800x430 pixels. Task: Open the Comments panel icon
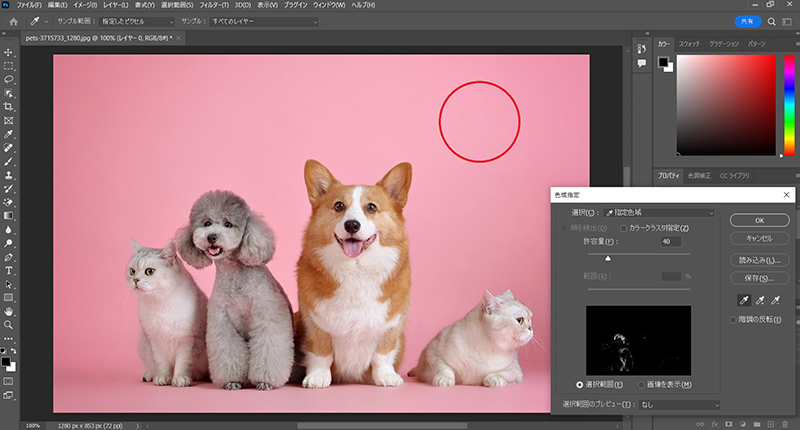(642, 63)
